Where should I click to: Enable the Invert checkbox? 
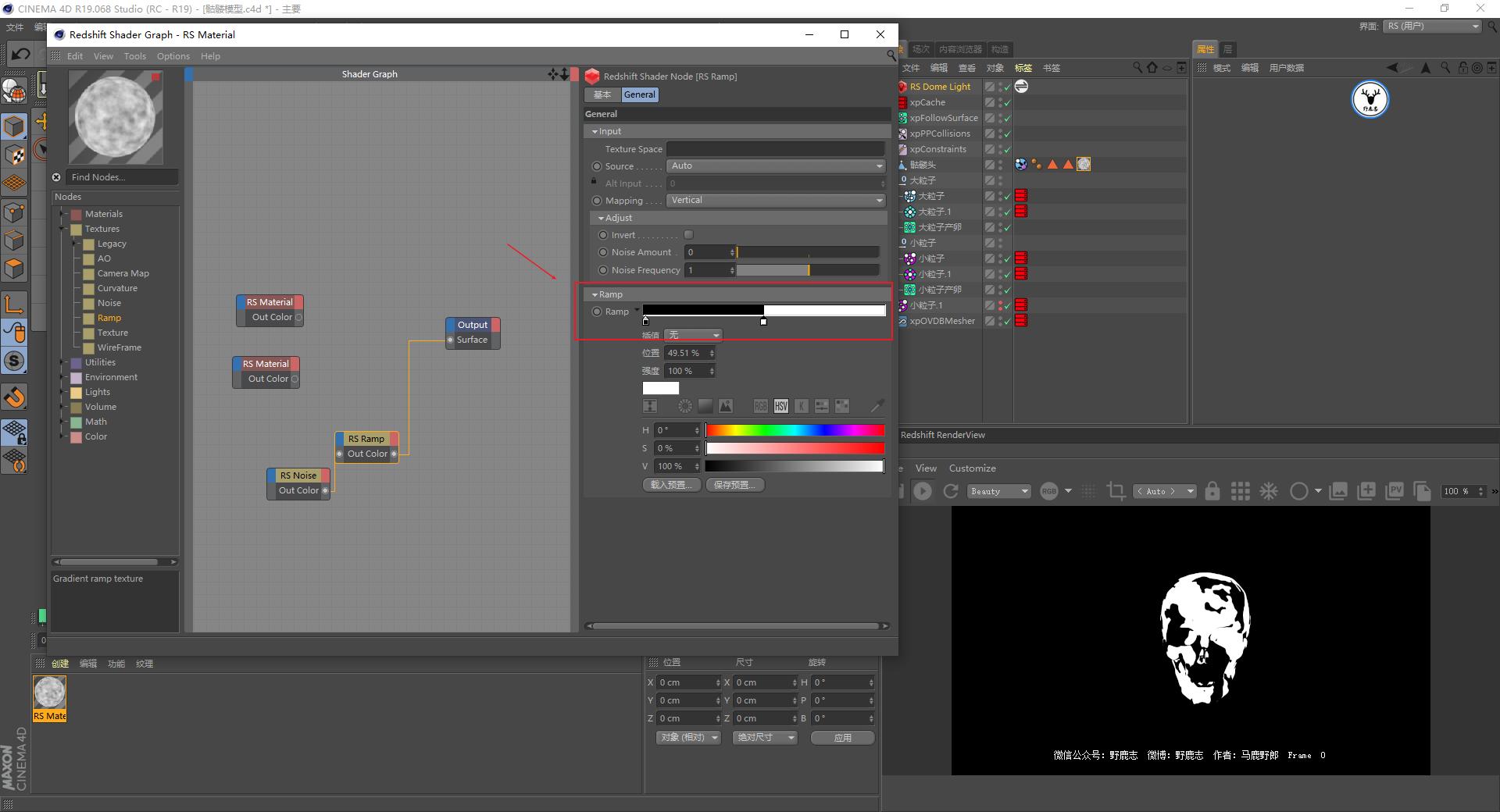(x=688, y=235)
